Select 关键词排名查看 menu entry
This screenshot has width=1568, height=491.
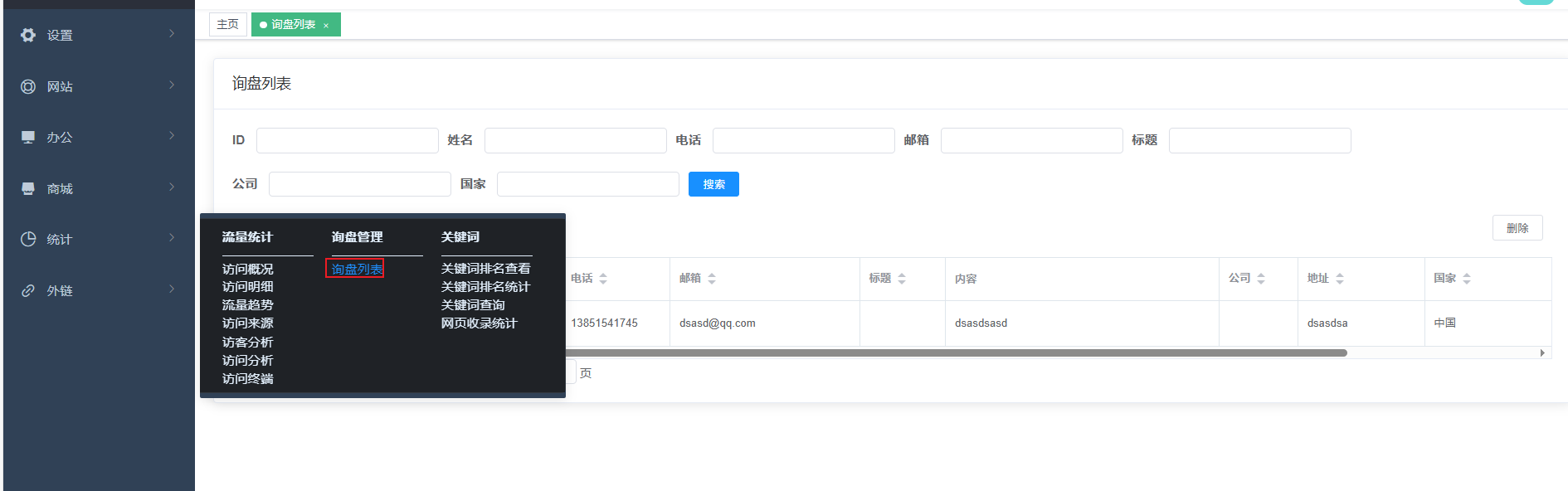(x=485, y=269)
